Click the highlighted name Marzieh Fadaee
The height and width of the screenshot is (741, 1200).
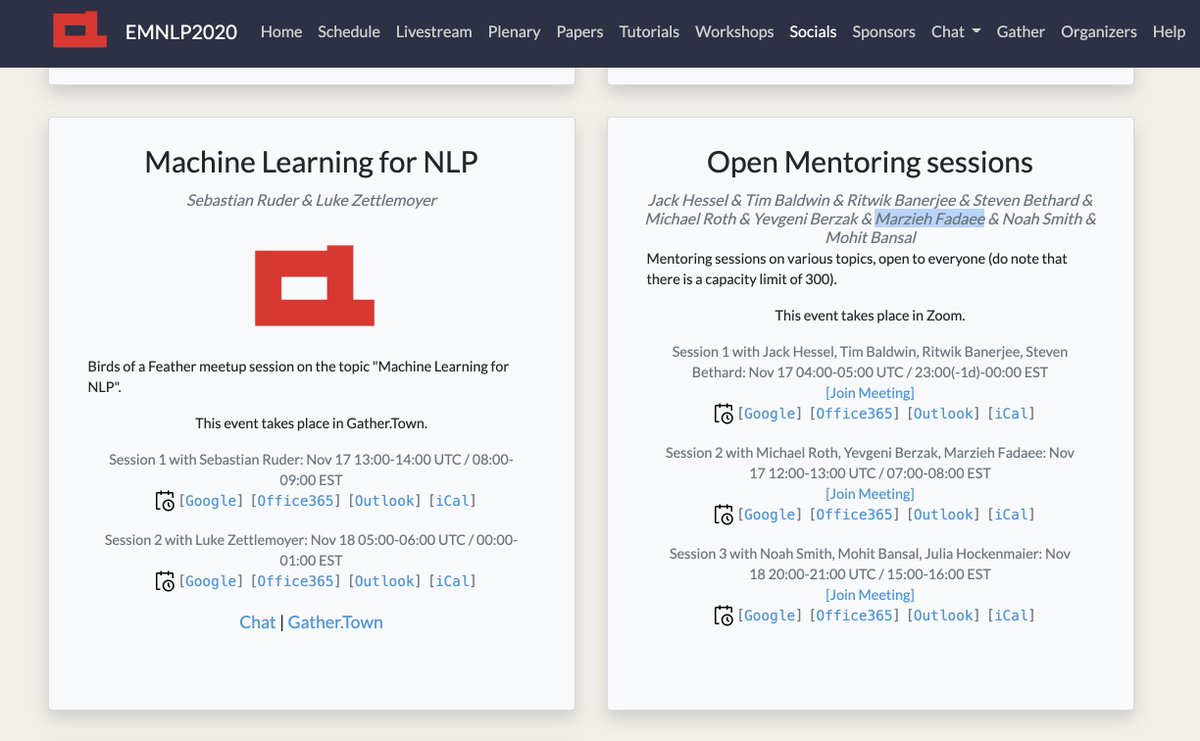coord(930,219)
